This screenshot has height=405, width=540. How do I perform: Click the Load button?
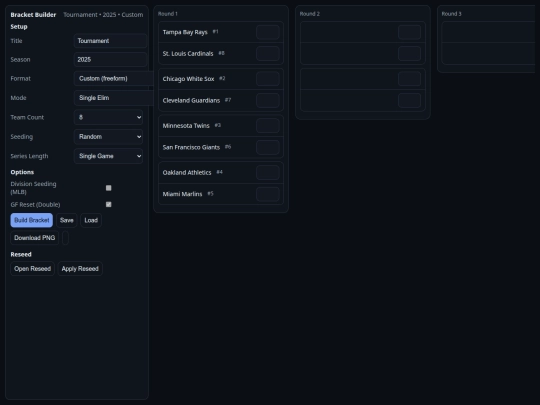pyautogui.click(x=91, y=220)
